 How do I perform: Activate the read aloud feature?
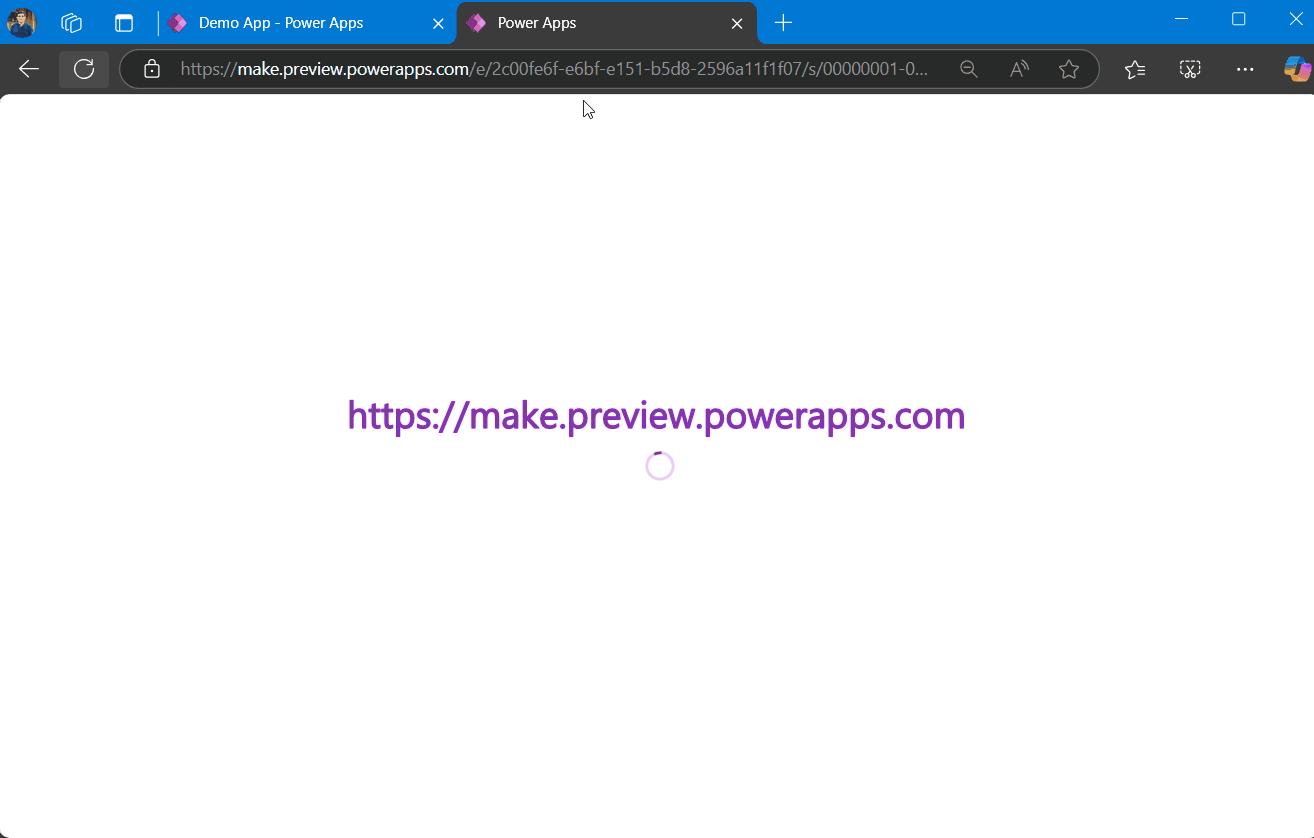coord(1019,69)
